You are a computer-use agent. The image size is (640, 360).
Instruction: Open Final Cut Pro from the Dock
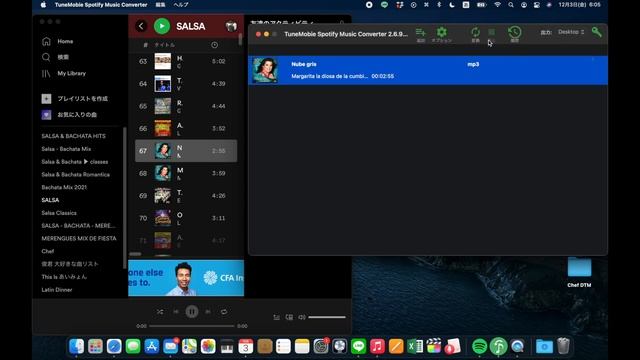(x=434, y=346)
